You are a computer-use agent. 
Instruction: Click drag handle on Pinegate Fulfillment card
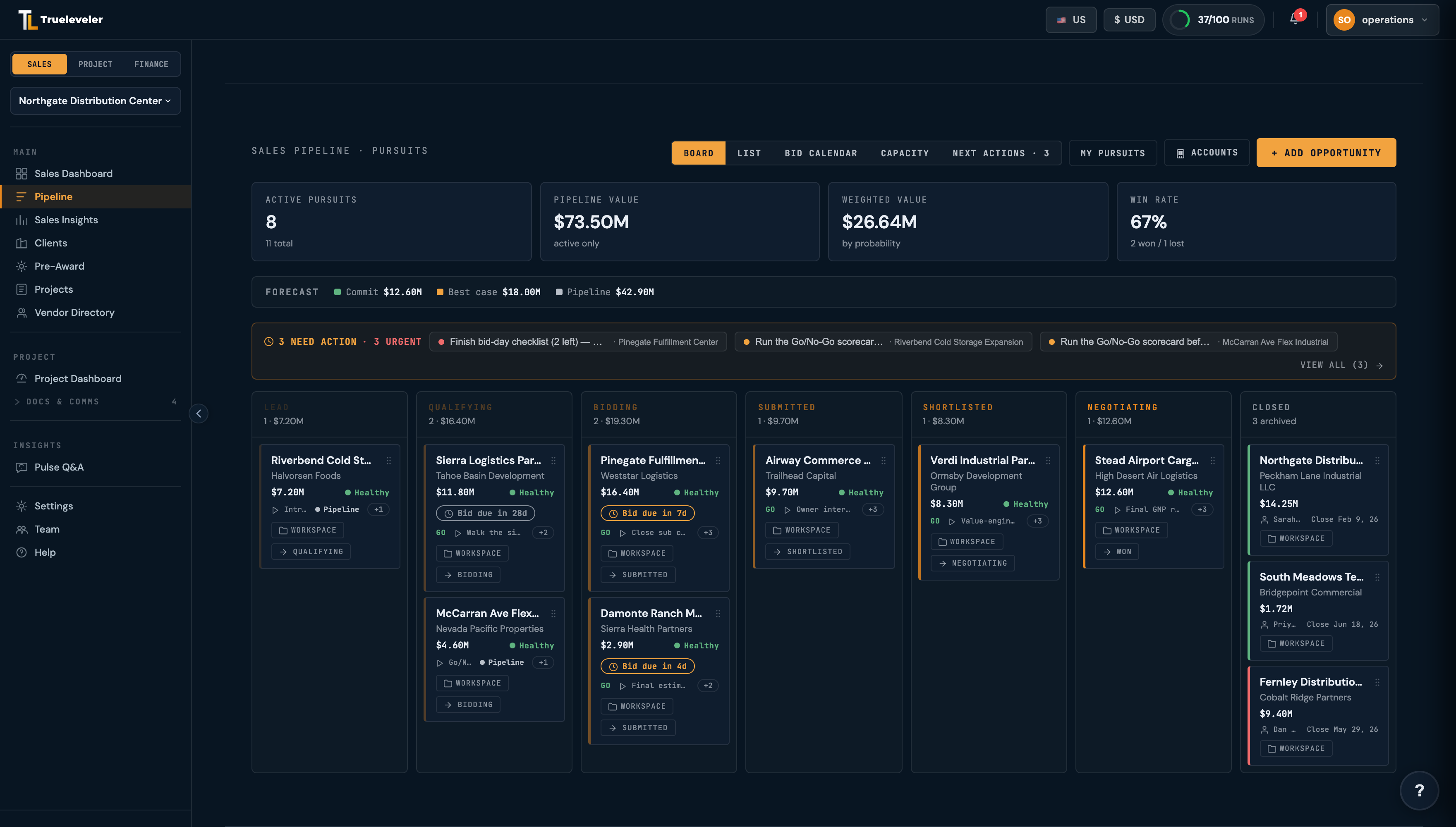pos(718,461)
